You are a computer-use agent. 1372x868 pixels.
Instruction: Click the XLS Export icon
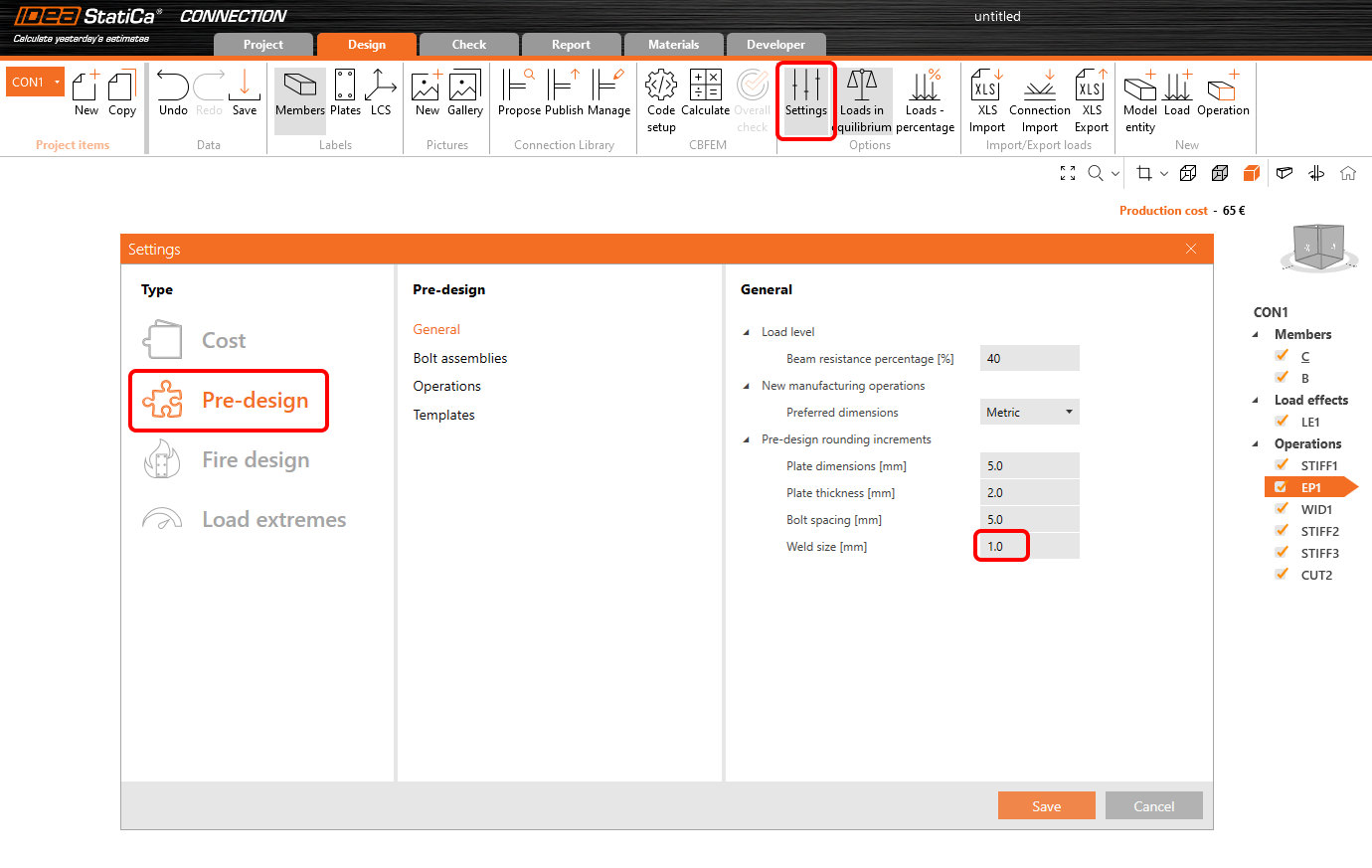[1091, 87]
